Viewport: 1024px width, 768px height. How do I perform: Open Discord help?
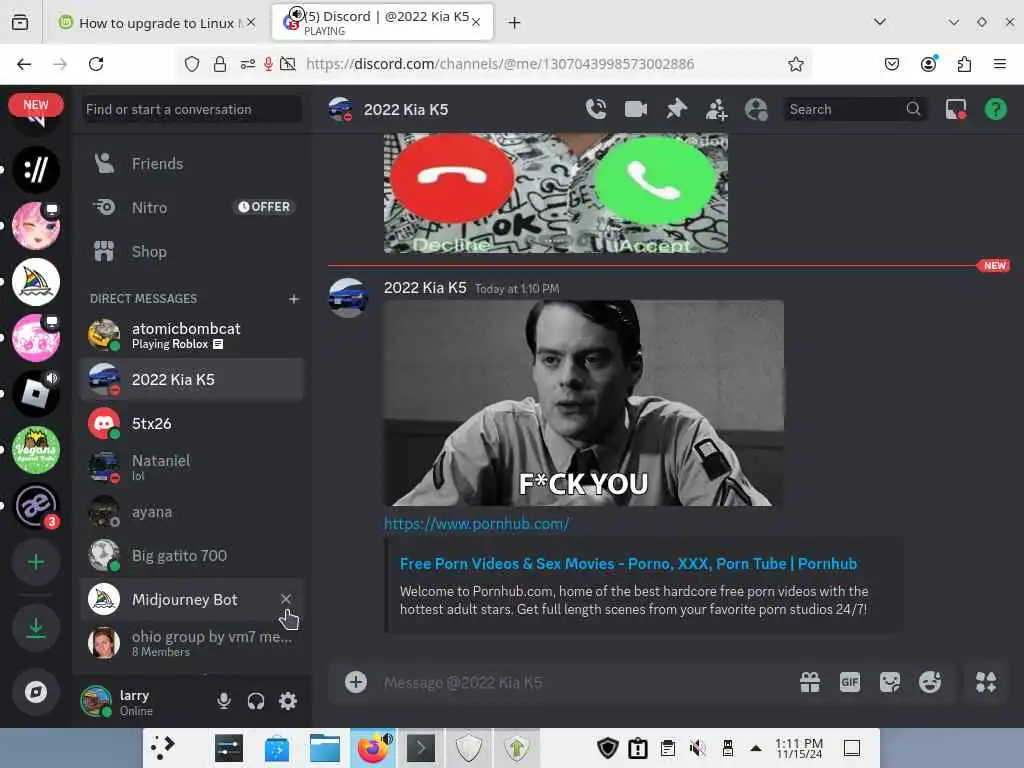(x=995, y=109)
